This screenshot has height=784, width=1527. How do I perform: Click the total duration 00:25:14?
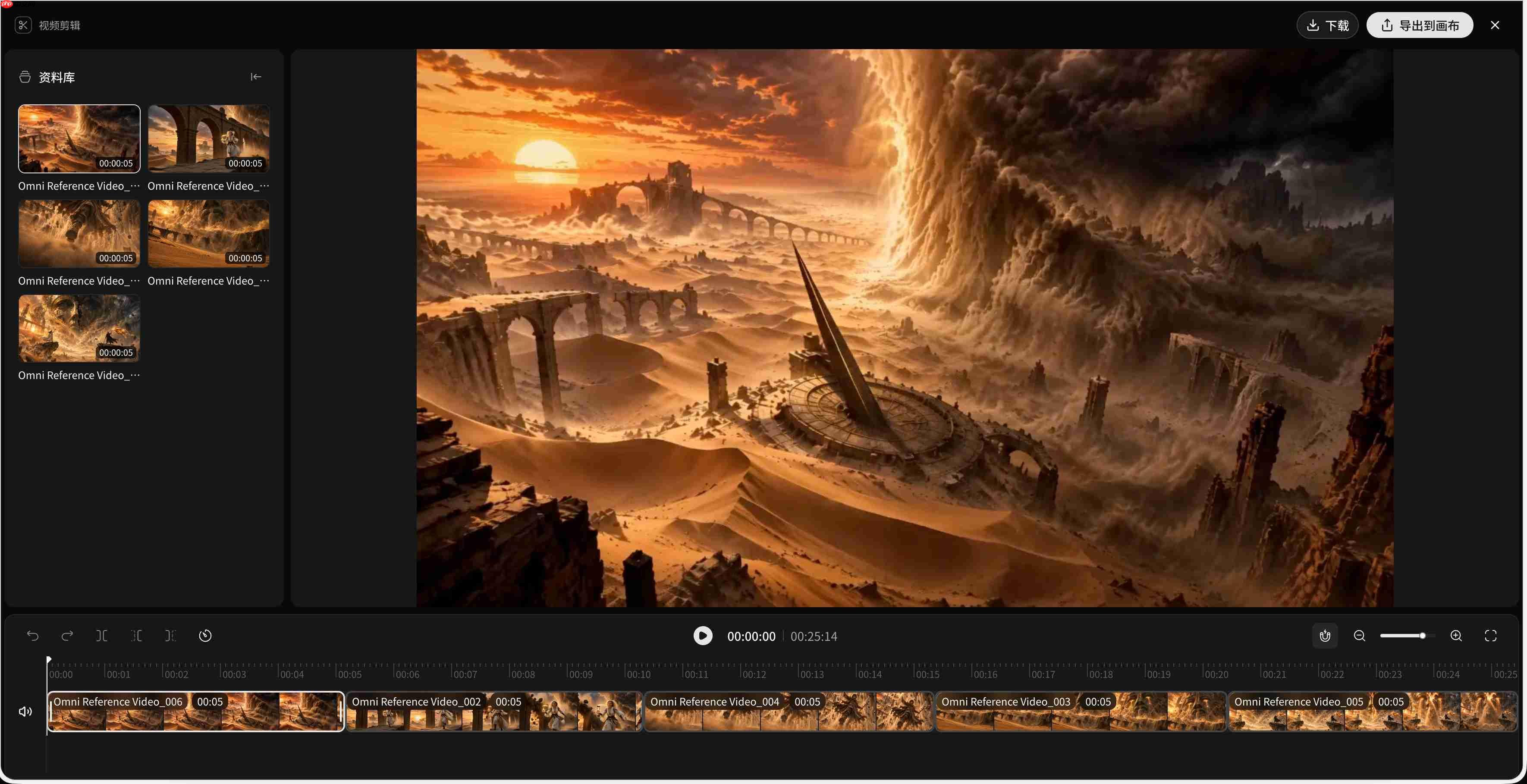click(x=814, y=636)
